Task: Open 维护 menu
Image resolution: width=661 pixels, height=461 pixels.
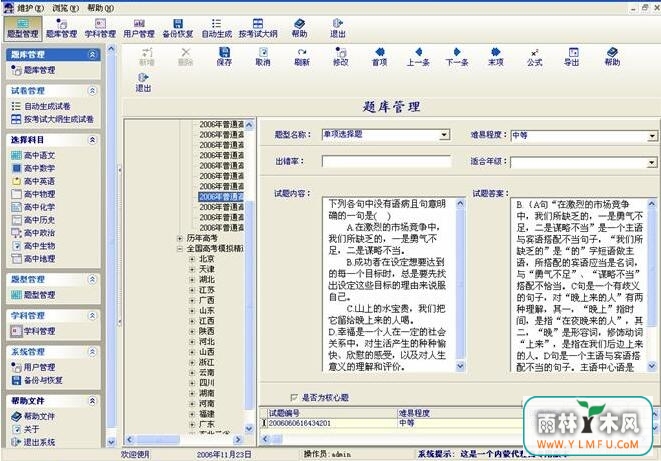Action: point(30,8)
